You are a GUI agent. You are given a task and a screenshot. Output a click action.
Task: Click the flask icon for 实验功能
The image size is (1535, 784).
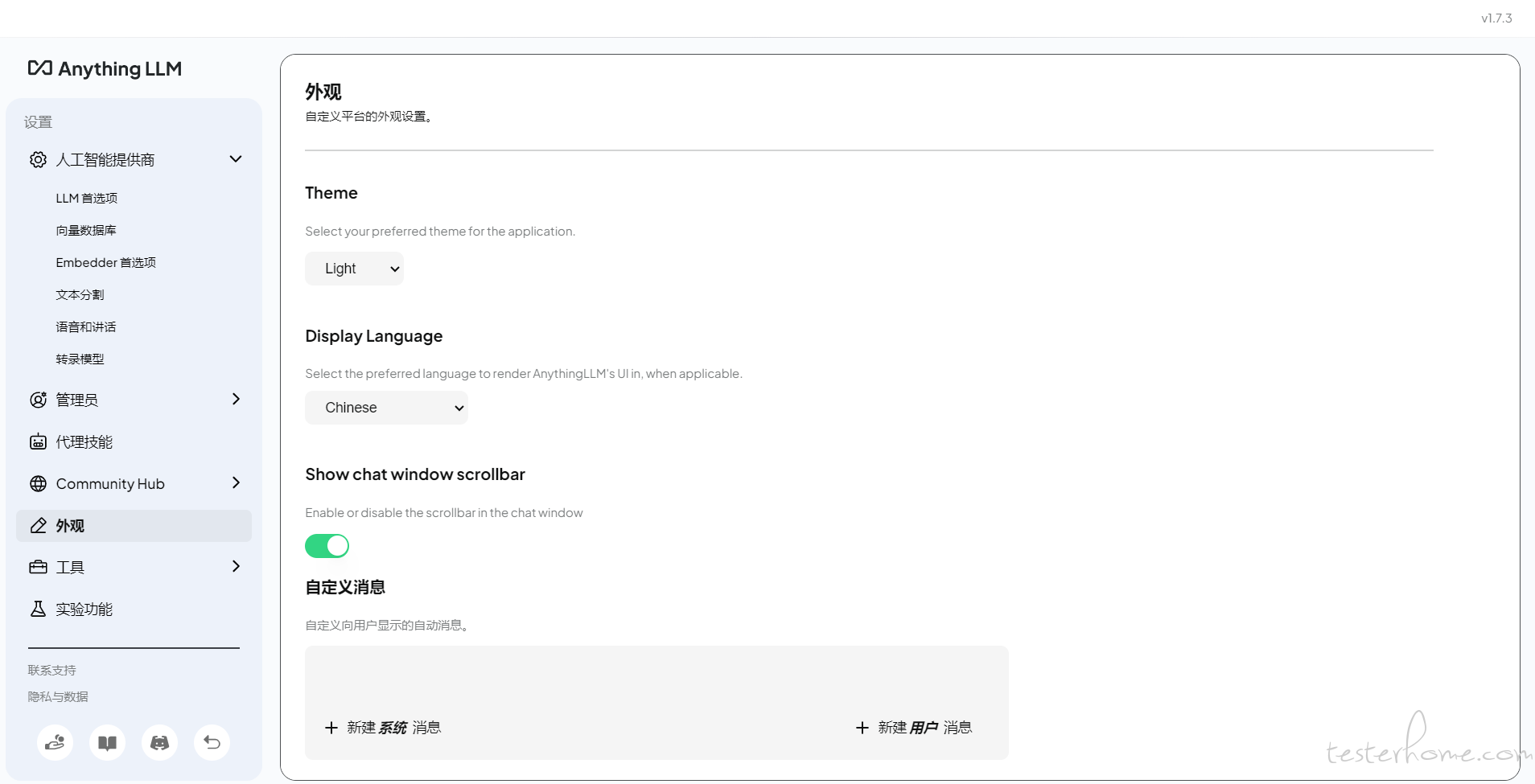[38, 609]
